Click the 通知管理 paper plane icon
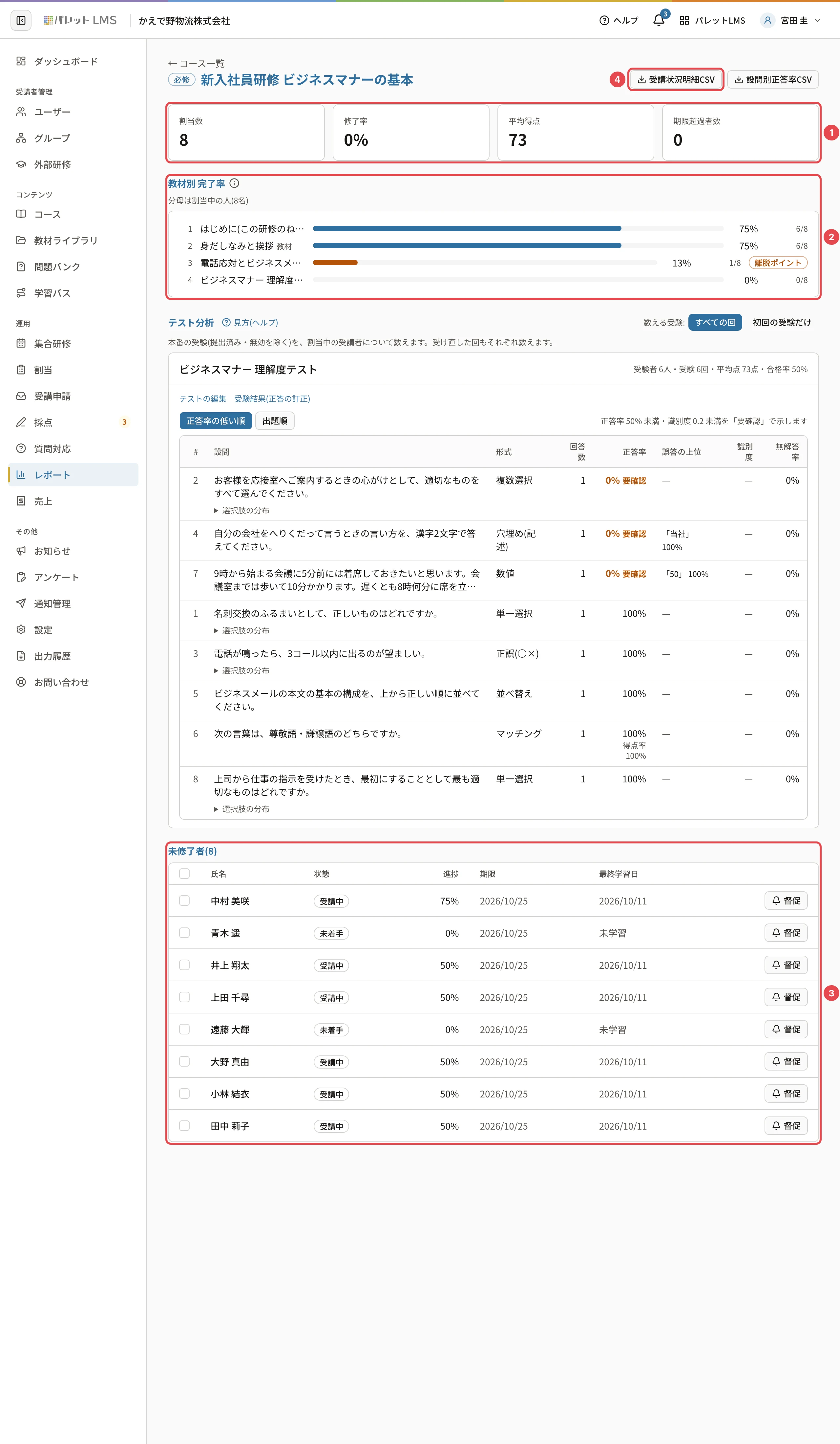This screenshot has height=1444, width=840. (21, 604)
